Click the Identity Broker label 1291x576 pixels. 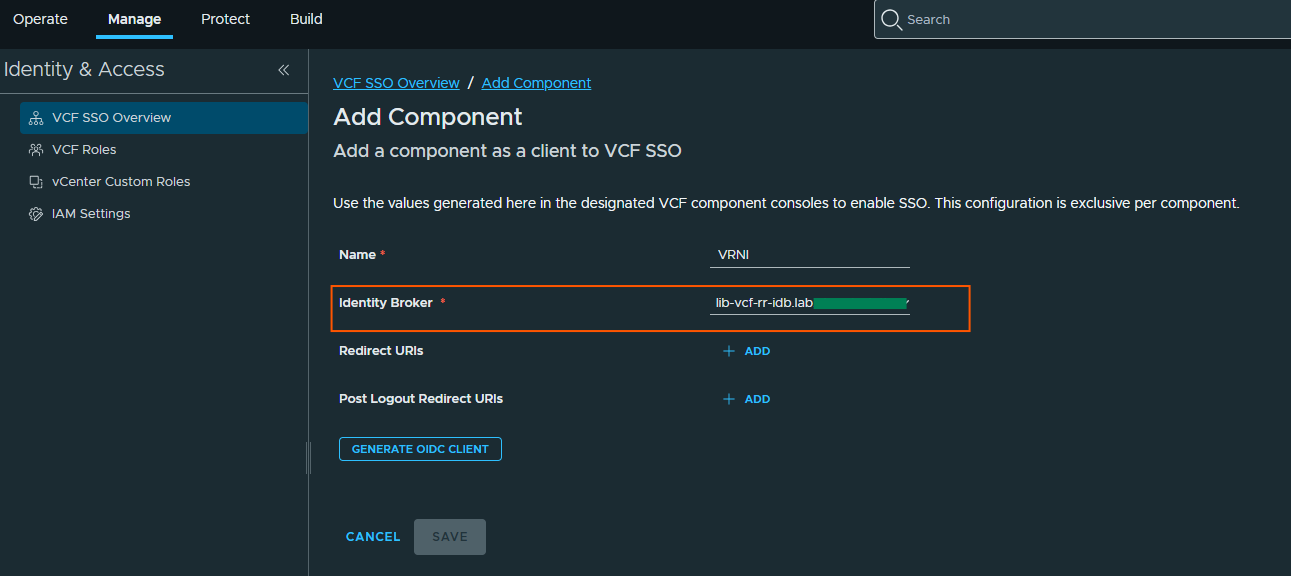click(386, 303)
